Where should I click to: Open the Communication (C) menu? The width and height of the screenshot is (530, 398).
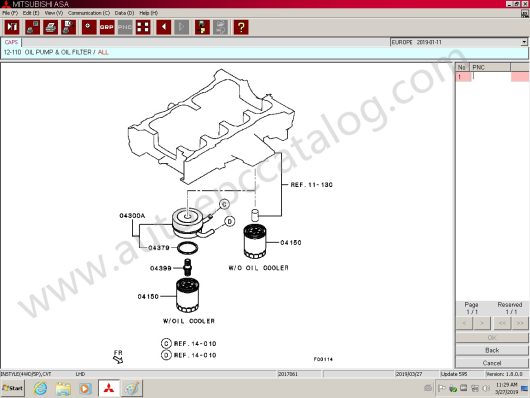pos(89,13)
